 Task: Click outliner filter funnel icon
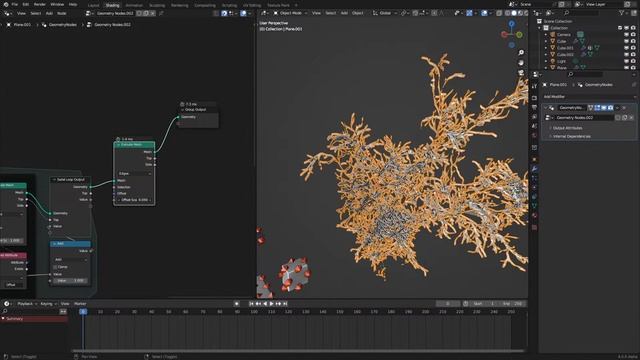coord(622,13)
